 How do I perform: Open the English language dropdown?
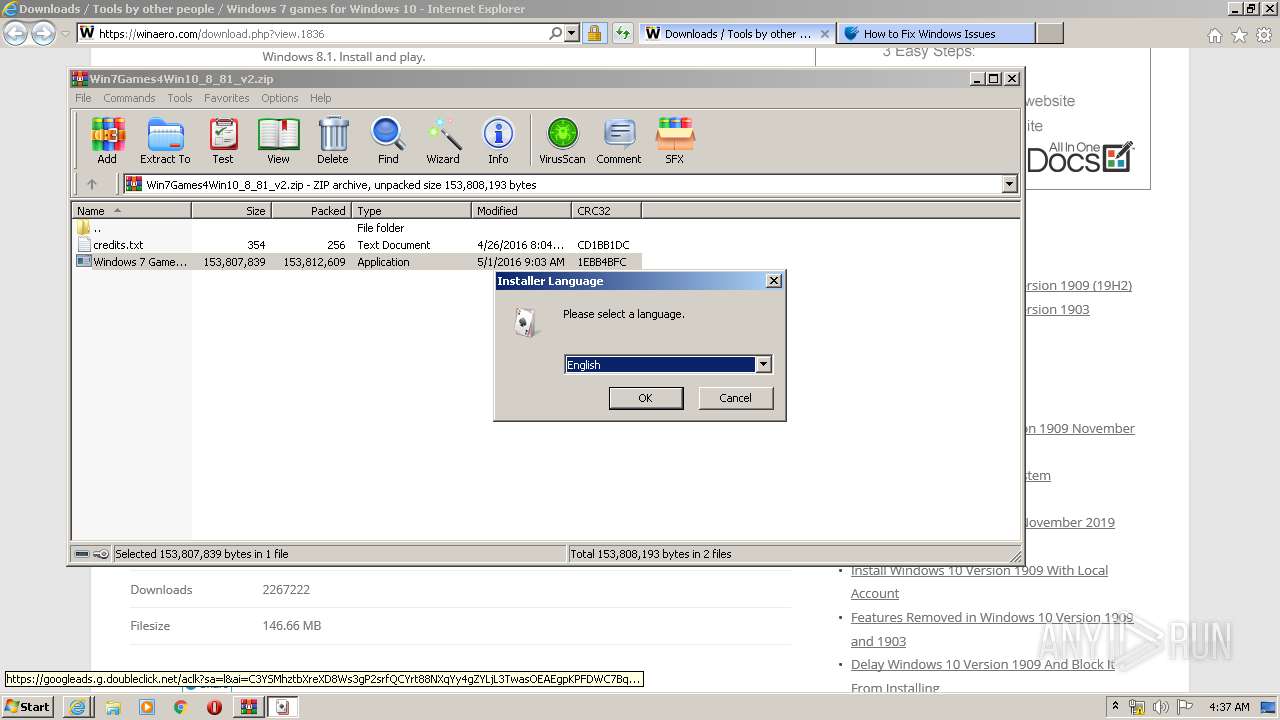point(763,365)
